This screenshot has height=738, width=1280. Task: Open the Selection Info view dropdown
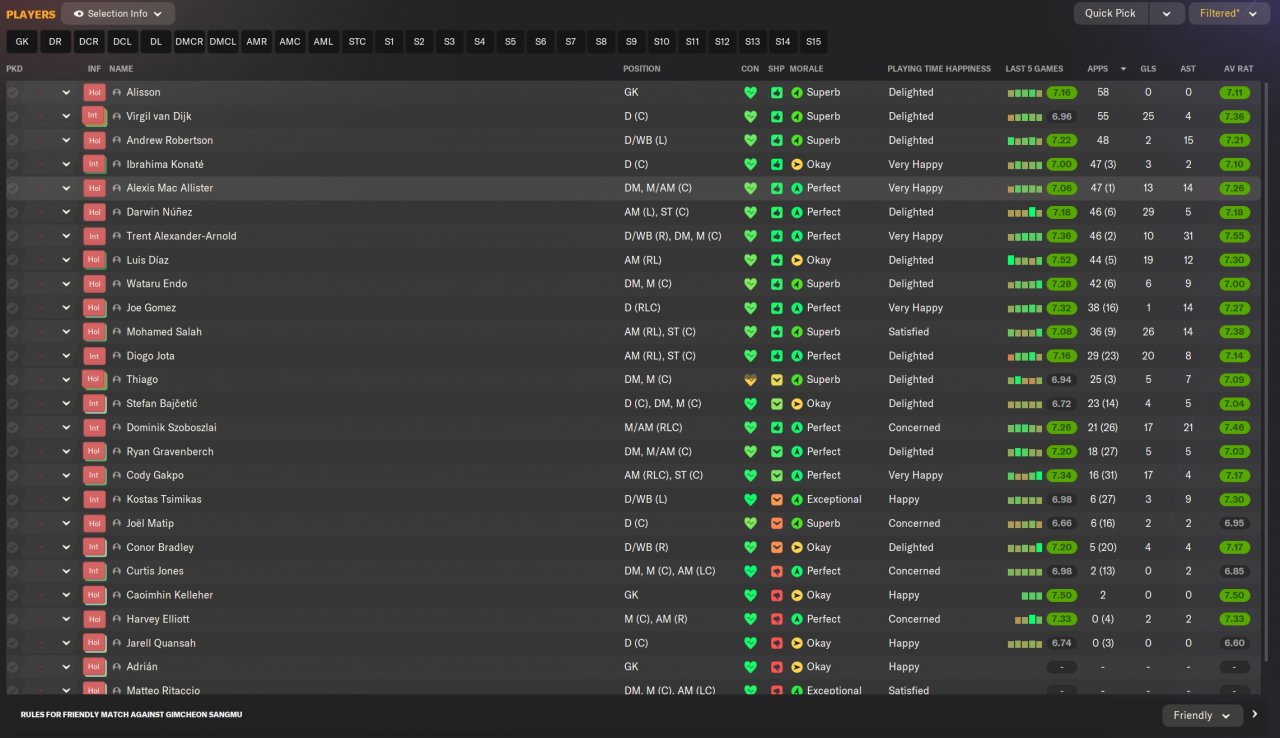point(118,14)
